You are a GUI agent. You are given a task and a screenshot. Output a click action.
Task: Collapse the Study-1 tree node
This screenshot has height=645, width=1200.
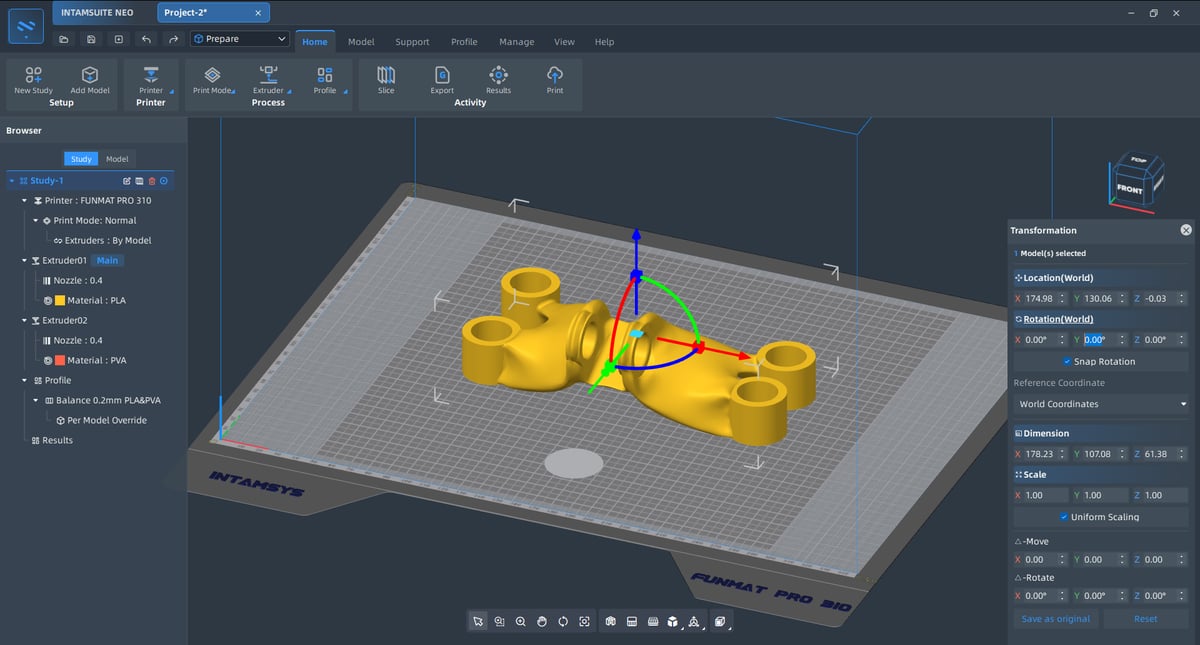click(x=12, y=181)
